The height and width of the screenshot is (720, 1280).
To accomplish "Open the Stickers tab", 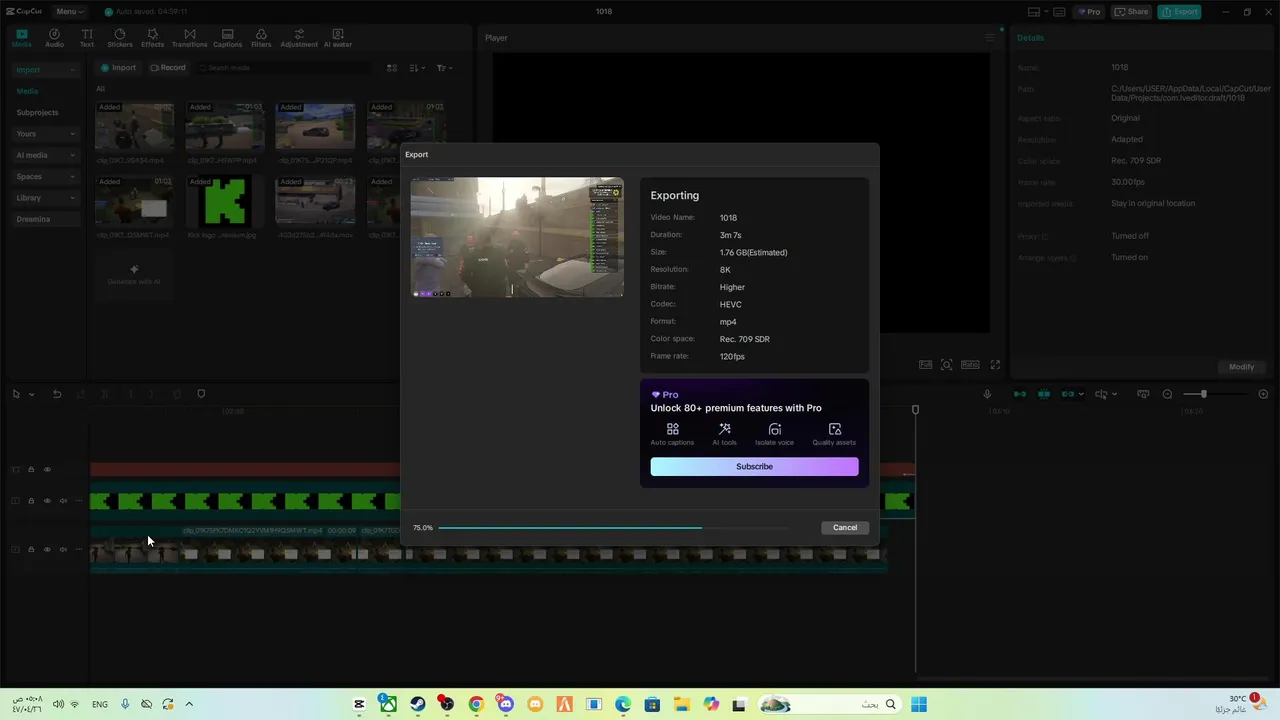I will pyautogui.click(x=120, y=38).
